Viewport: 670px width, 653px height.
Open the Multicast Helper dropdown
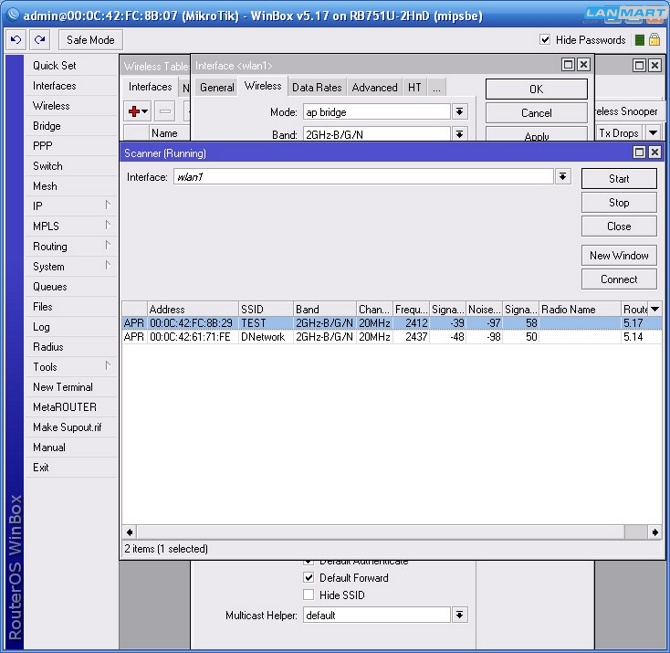(460, 615)
